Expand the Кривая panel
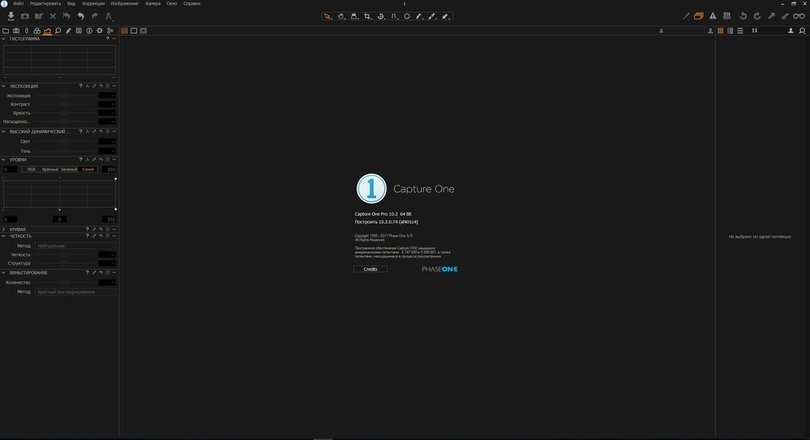Screen dimensions: 810x440 click(x=4, y=229)
